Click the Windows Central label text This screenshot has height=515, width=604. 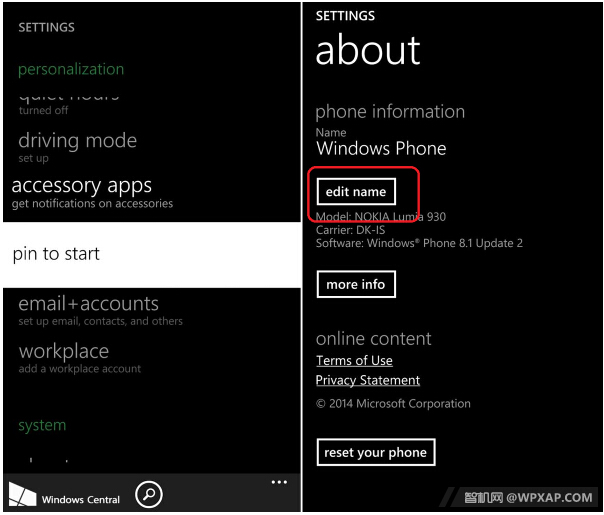[81, 500]
